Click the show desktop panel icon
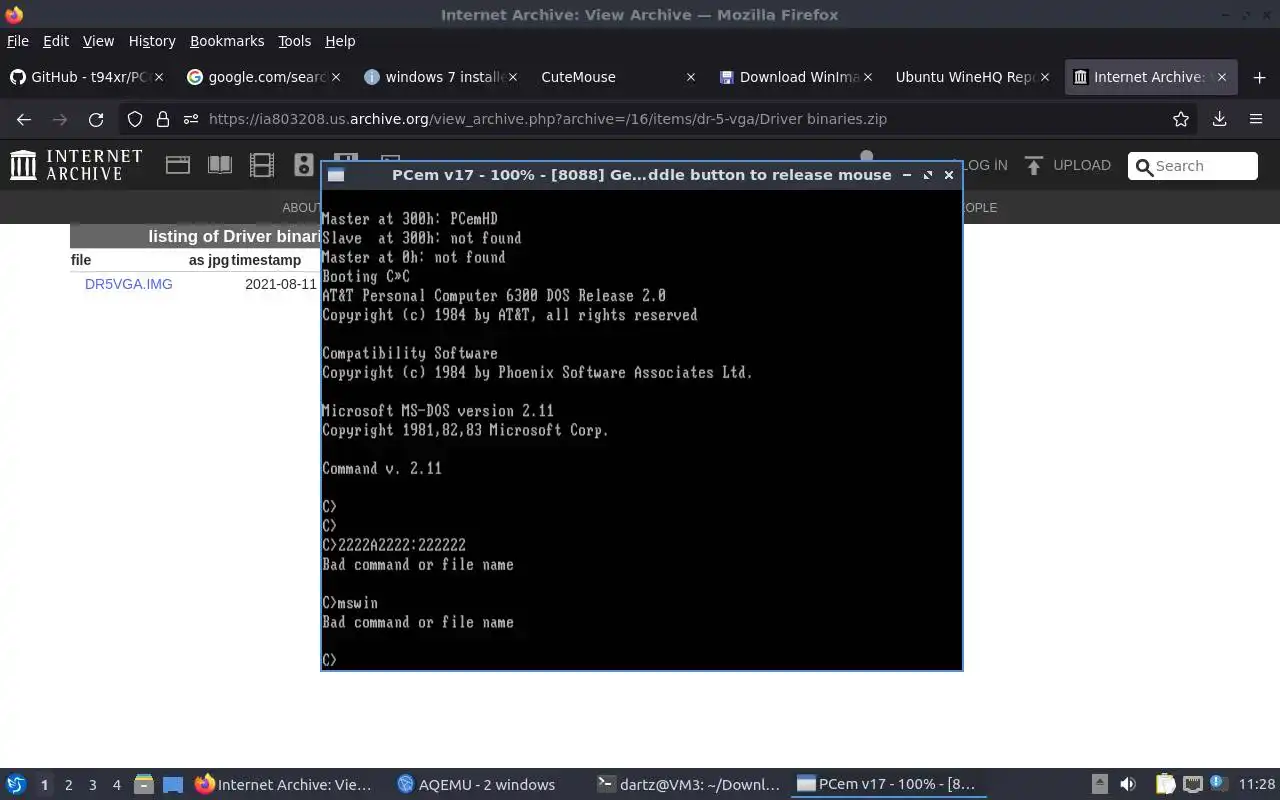The height and width of the screenshot is (800, 1280). pos(173,785)
